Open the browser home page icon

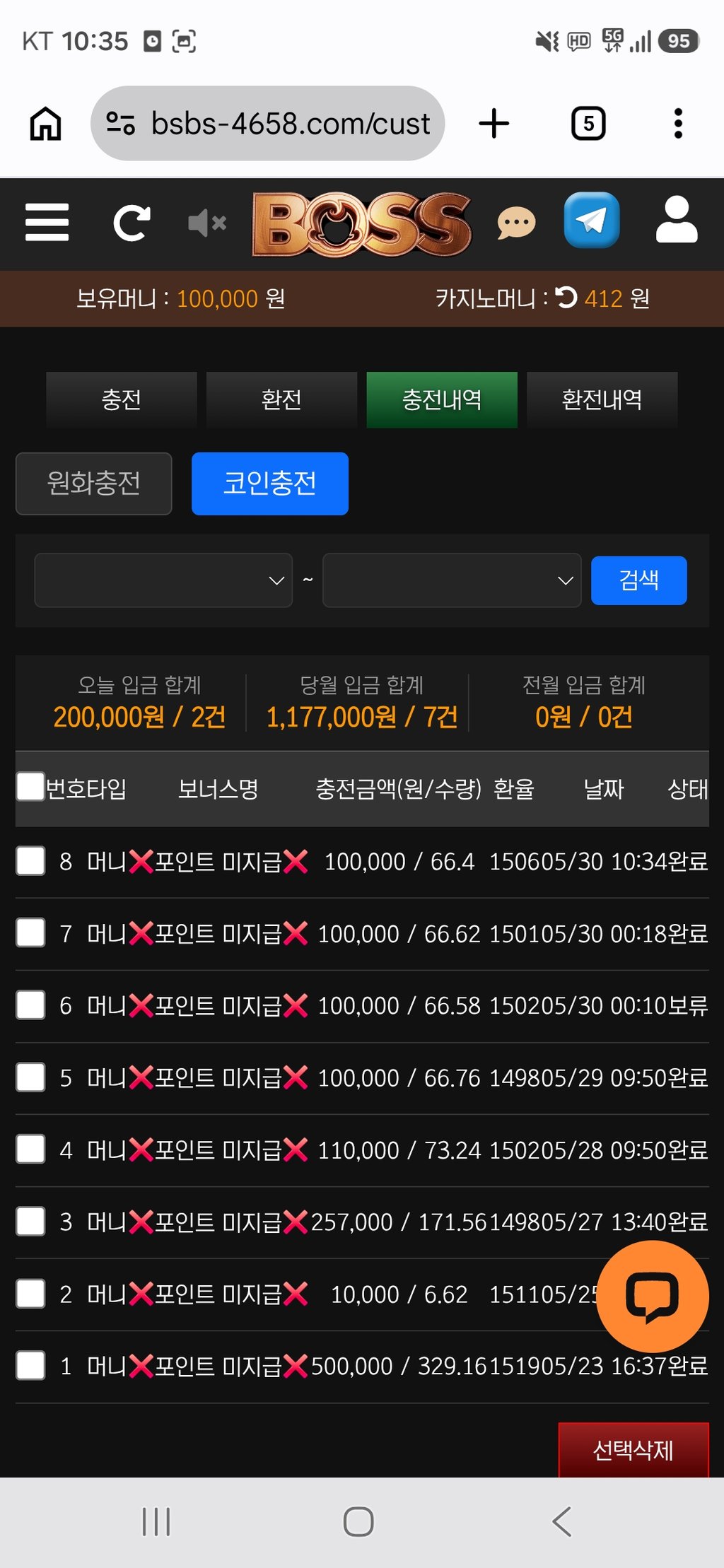(x=46, y=124)
